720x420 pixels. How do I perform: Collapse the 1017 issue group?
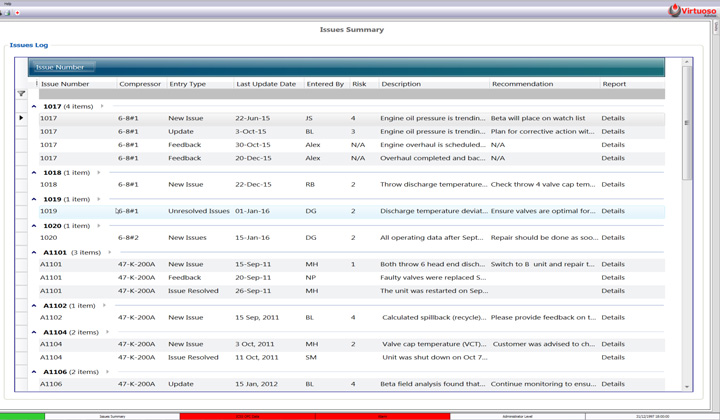(x=34, y=106)
